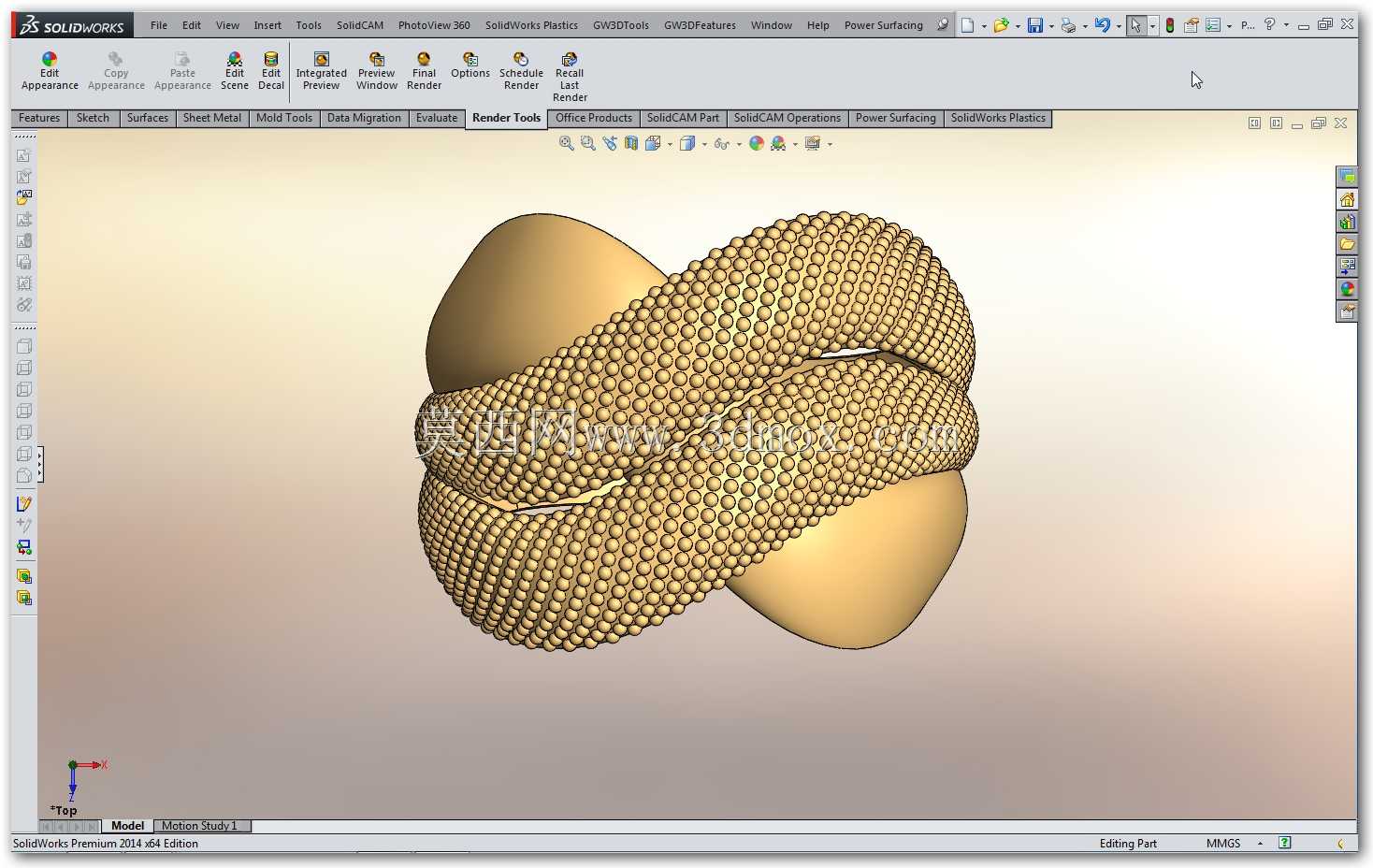The height and width of the screenshot is (868, 1373).
Task: Expand Hide/Show Items dropdown arrow
Action: click(739, 144)
